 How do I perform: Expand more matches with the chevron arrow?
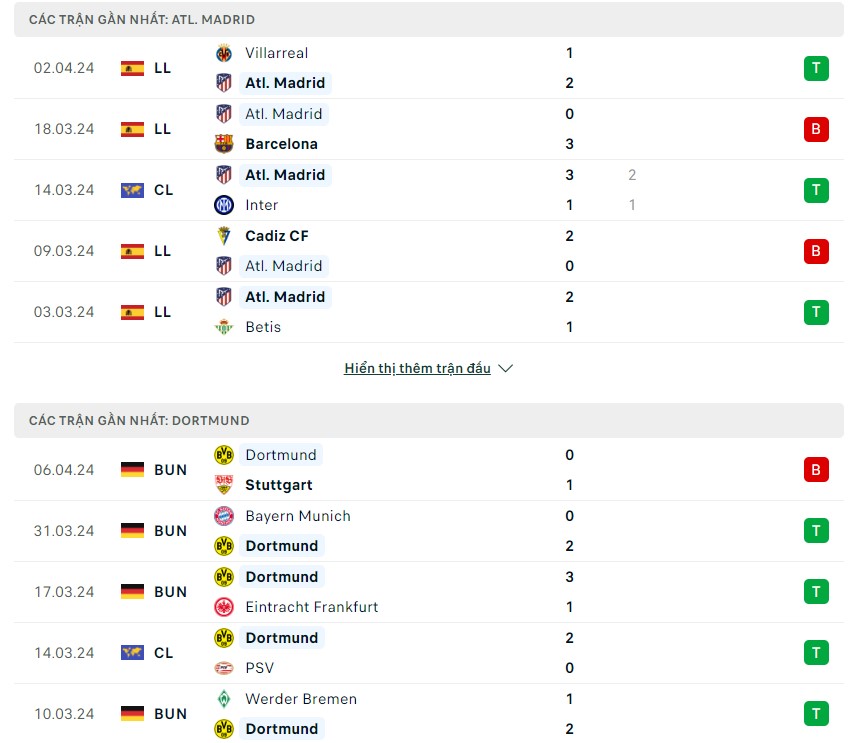click(x=505, y=368)
